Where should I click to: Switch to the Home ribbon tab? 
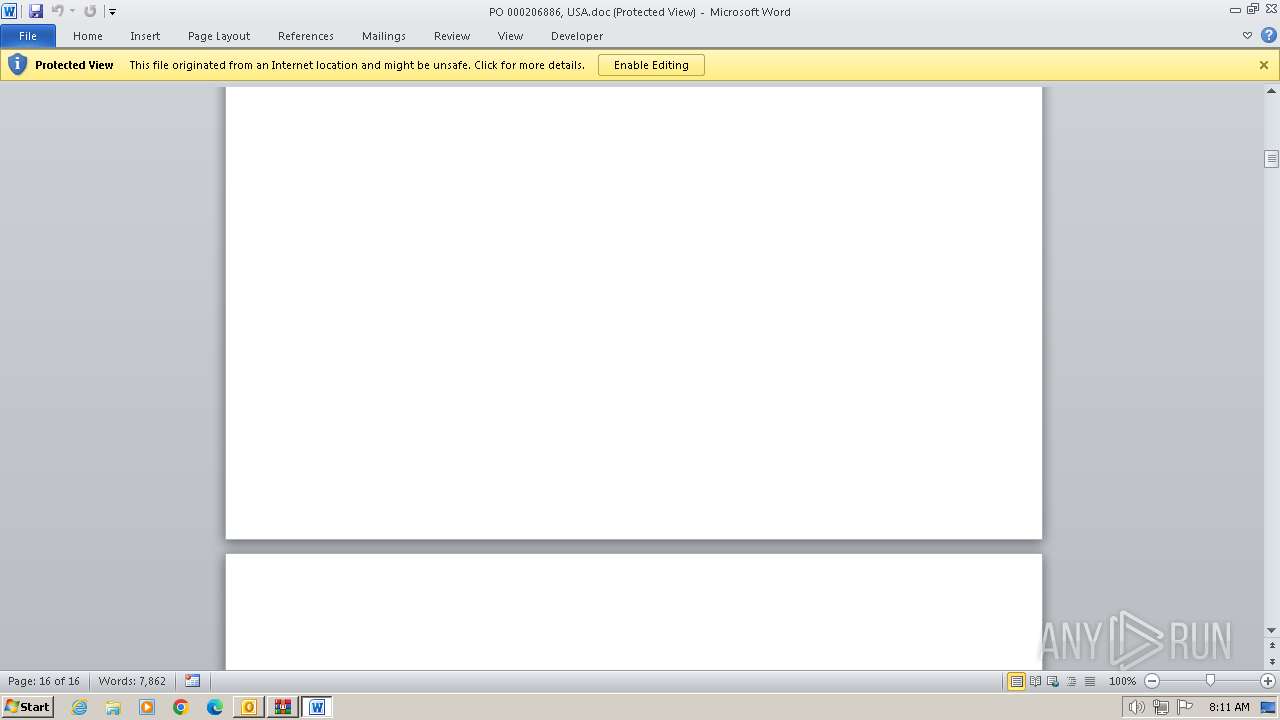tap(88, 36)
